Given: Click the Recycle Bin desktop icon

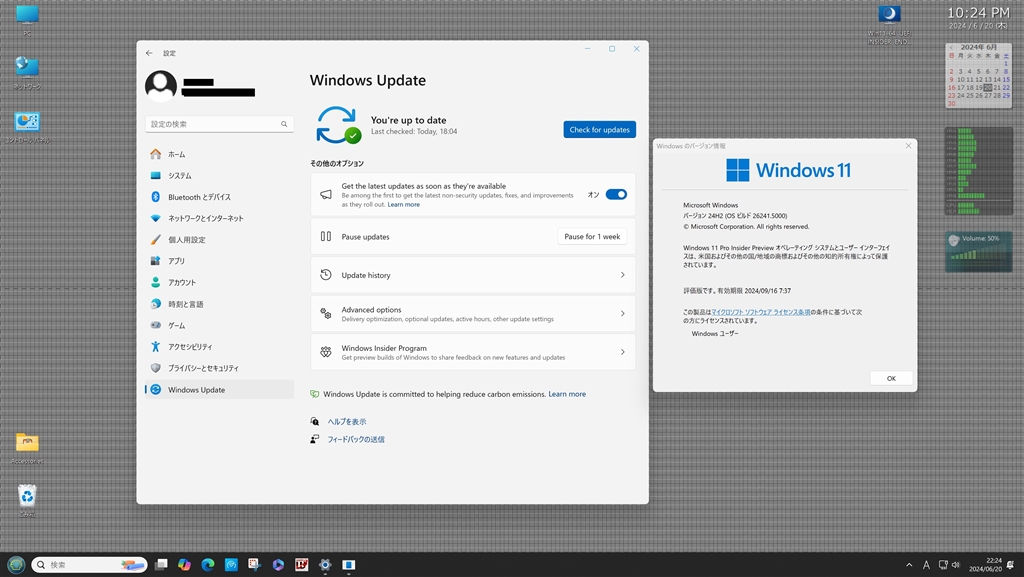Looking at the screenshot, I should click(x=27, y=495).
